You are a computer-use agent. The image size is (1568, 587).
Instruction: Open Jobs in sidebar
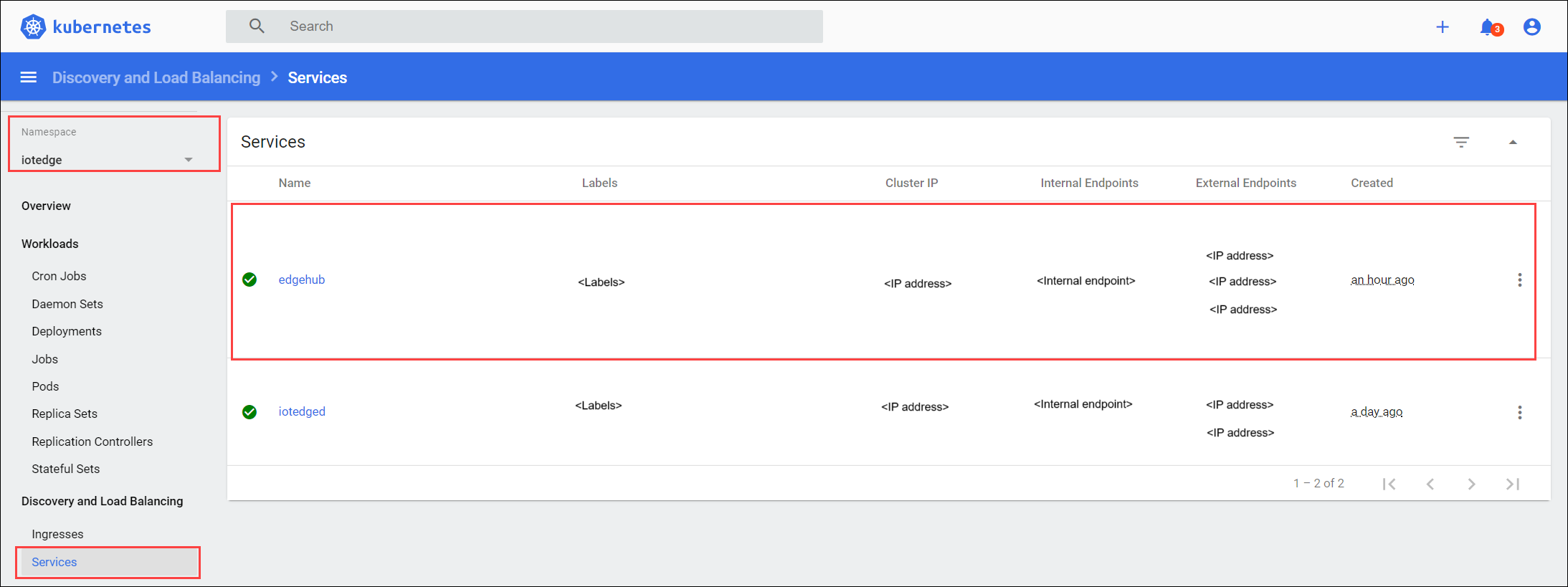(x=45, y=359)
